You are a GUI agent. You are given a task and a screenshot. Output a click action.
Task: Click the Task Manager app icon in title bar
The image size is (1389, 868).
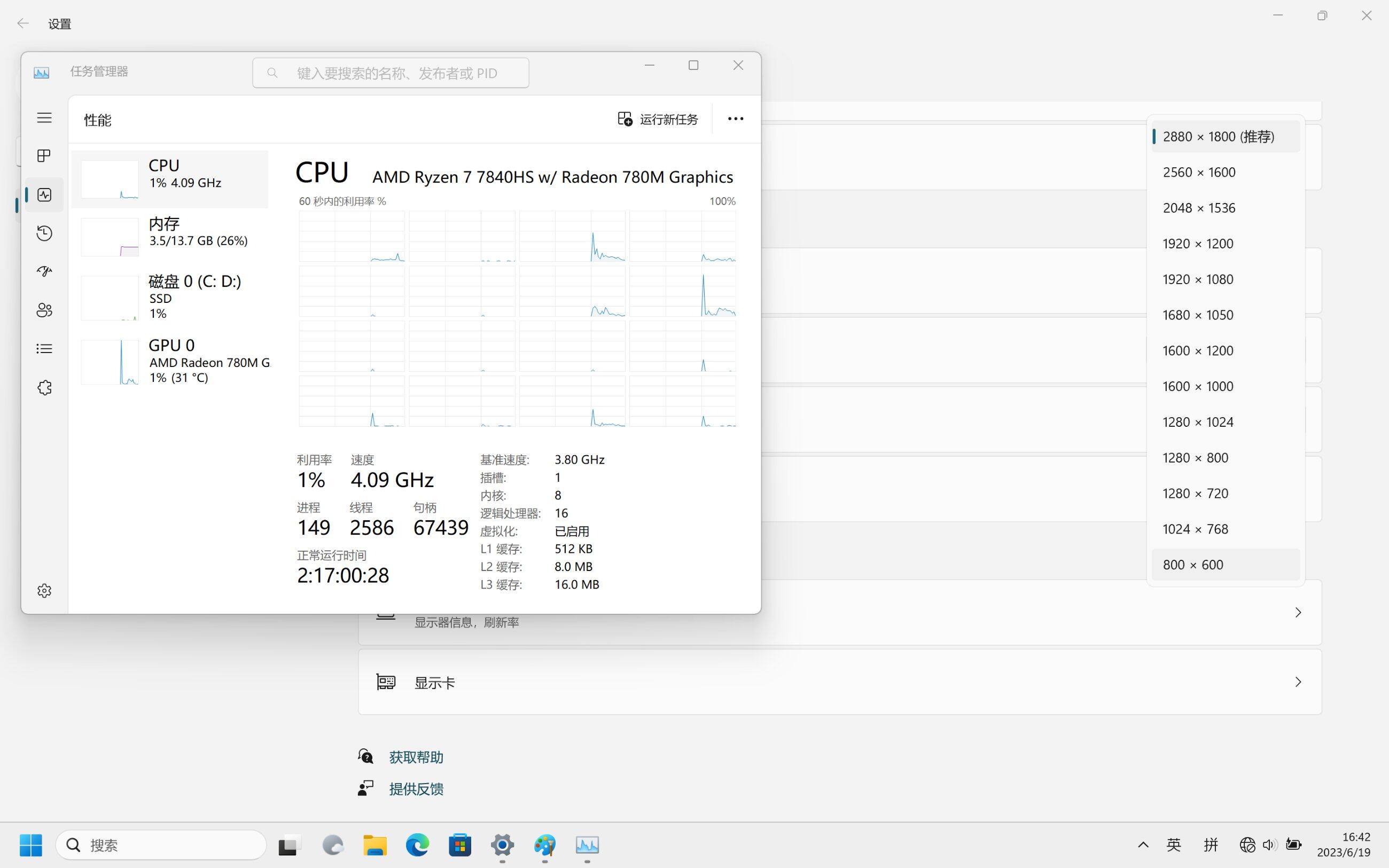pyautogui.click(x=41, y=73)
